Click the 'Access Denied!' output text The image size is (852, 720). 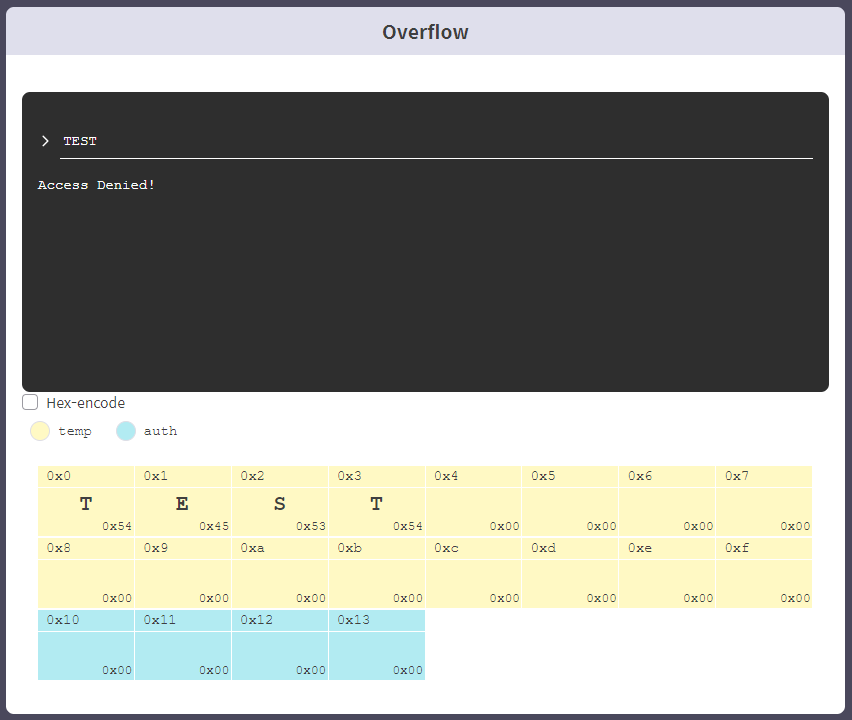click(96, 185)
